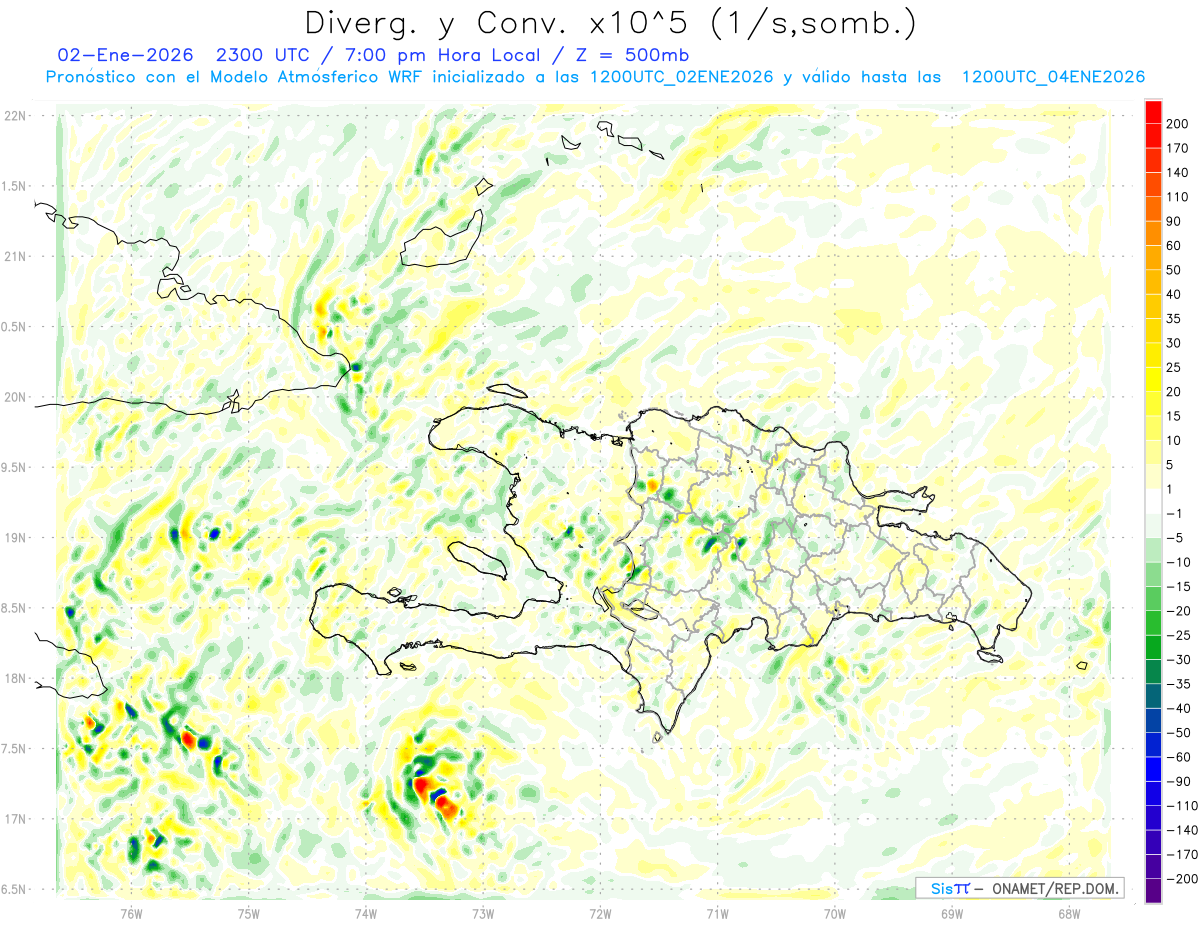Click the '7.5N' latitude label
The height and width of the screenshot is (927, 1200).
pyautogui.click(x=14, y=749)
